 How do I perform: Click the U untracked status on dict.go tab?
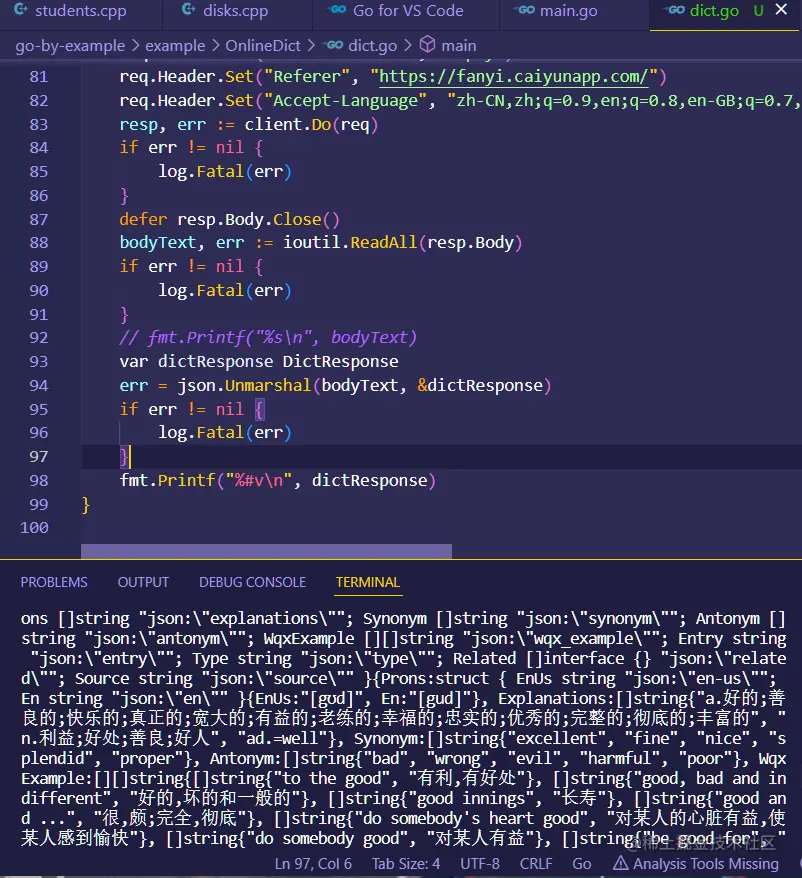[758, 11]
